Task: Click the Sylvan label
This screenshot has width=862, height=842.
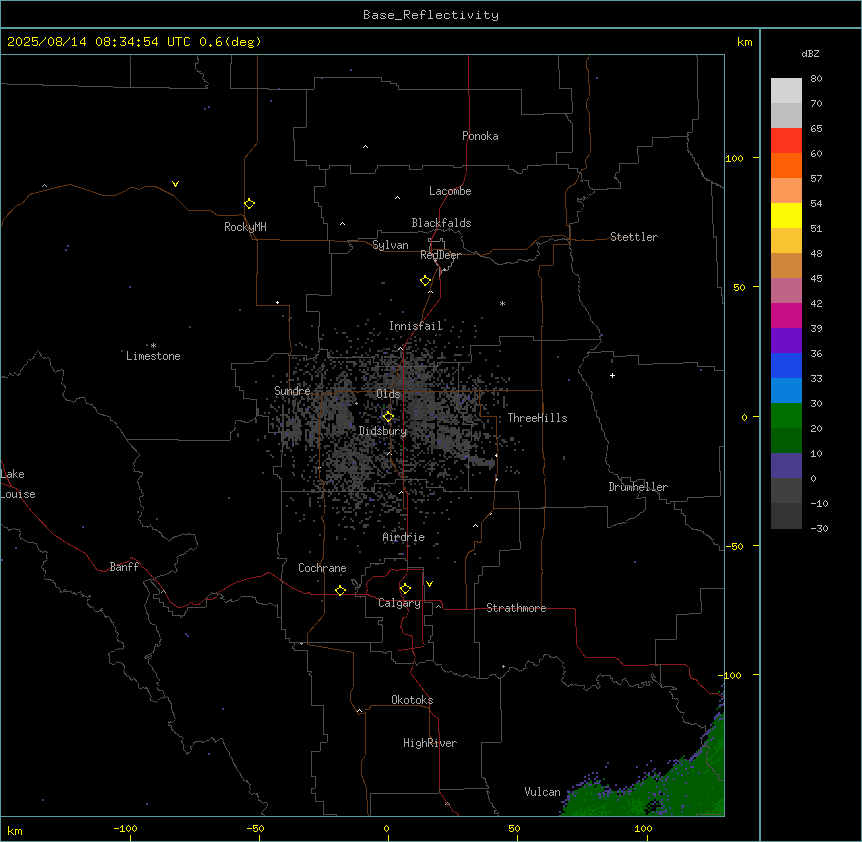Action: click(390, 245)
